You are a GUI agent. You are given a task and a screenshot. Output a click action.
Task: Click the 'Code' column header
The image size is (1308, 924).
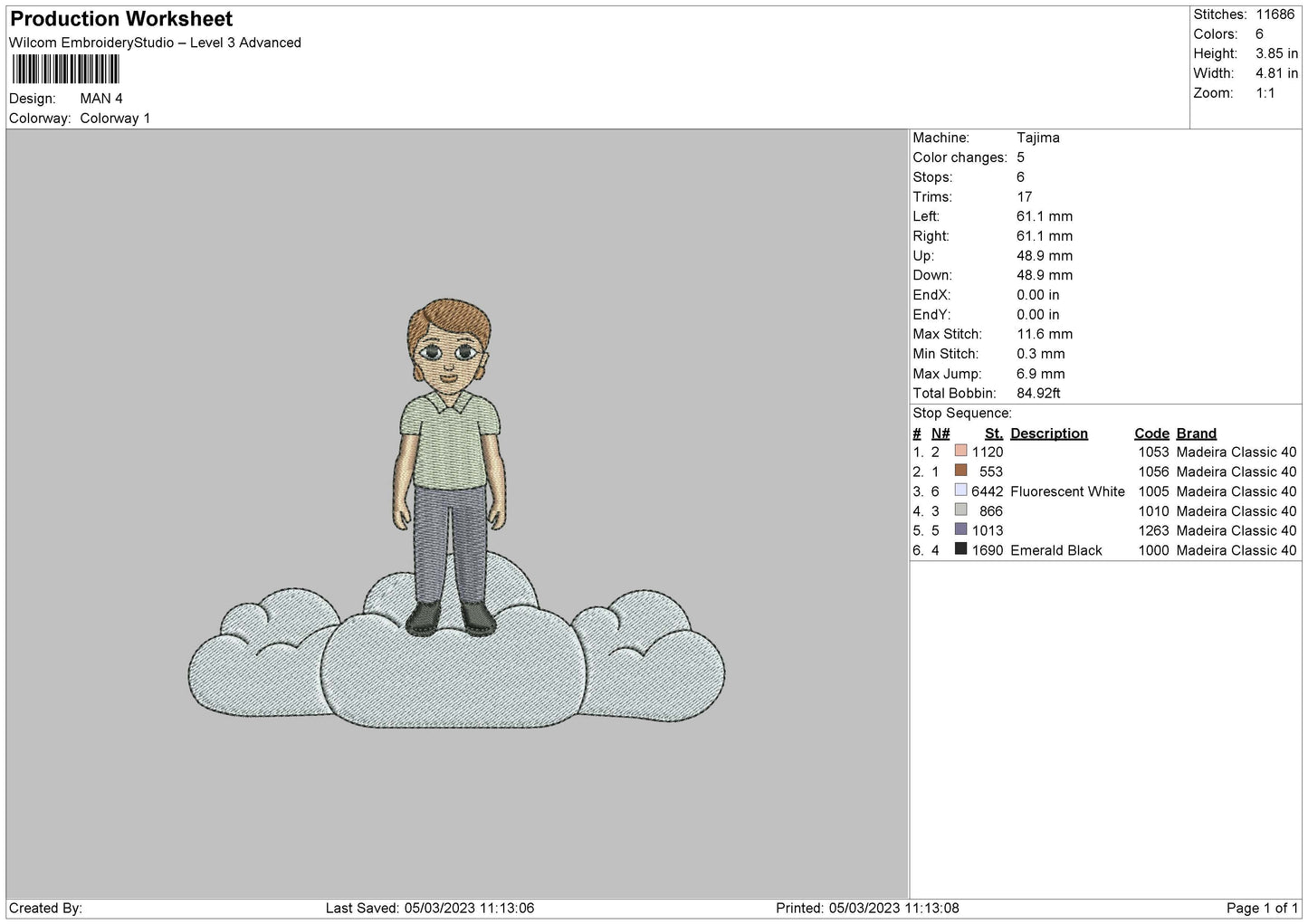[1152, 433]
